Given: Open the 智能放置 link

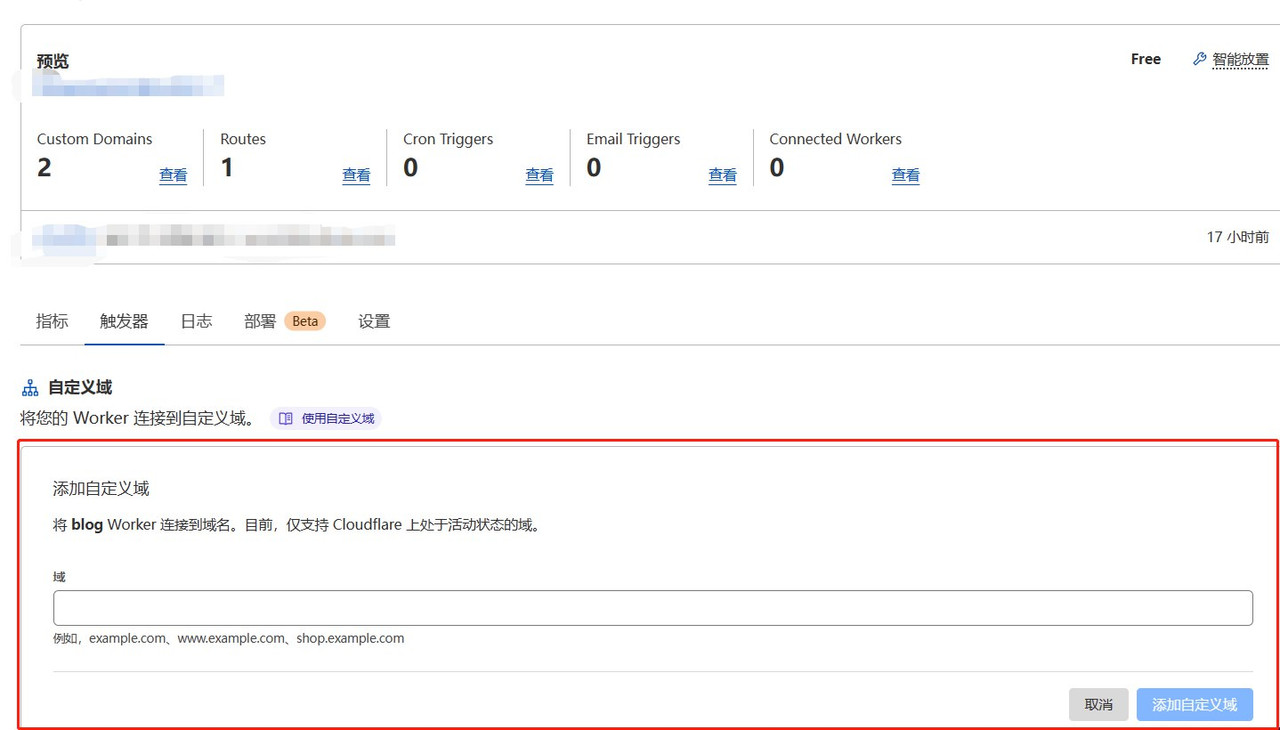Looking at the screenshot, I should point(1240,59).
